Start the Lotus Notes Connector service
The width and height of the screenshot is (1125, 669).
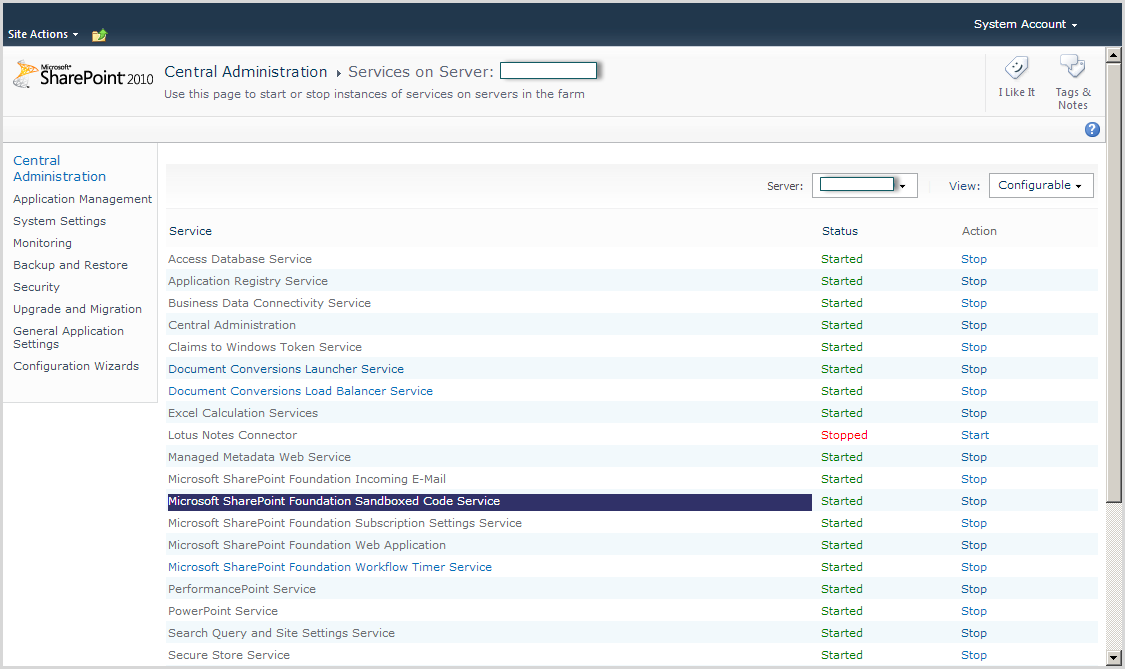tap(975, 435)
